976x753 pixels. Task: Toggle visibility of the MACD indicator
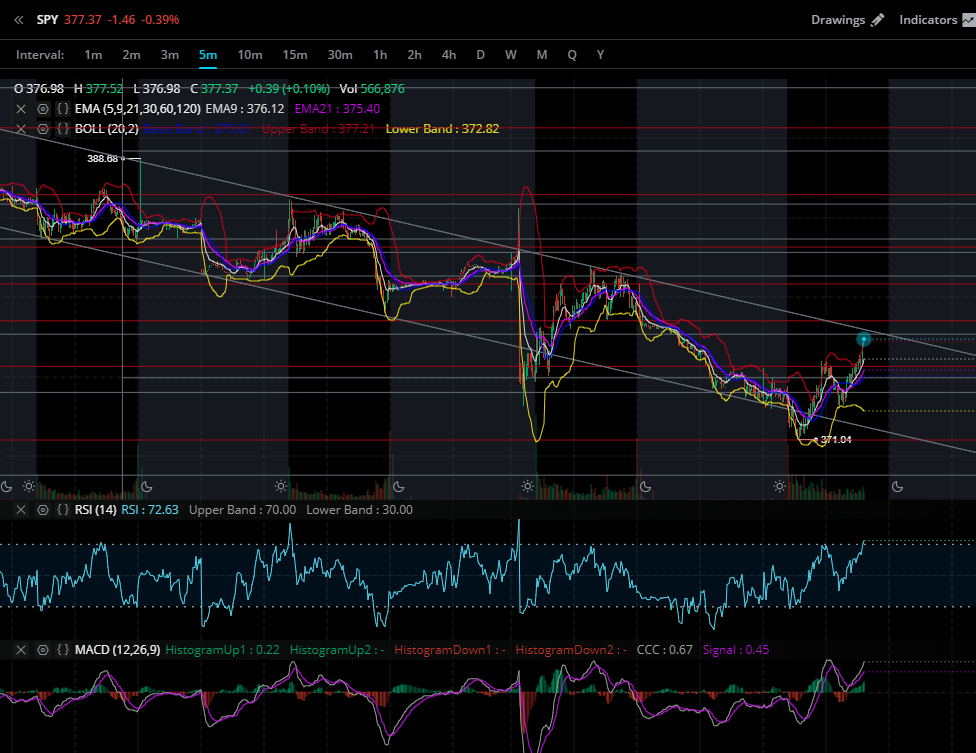click(42, 650)
